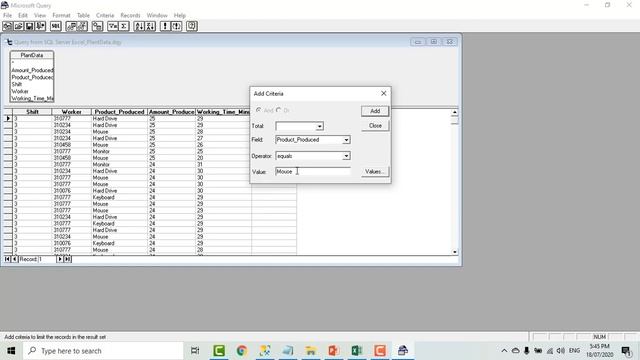Open the Help menu

(180, 16)
